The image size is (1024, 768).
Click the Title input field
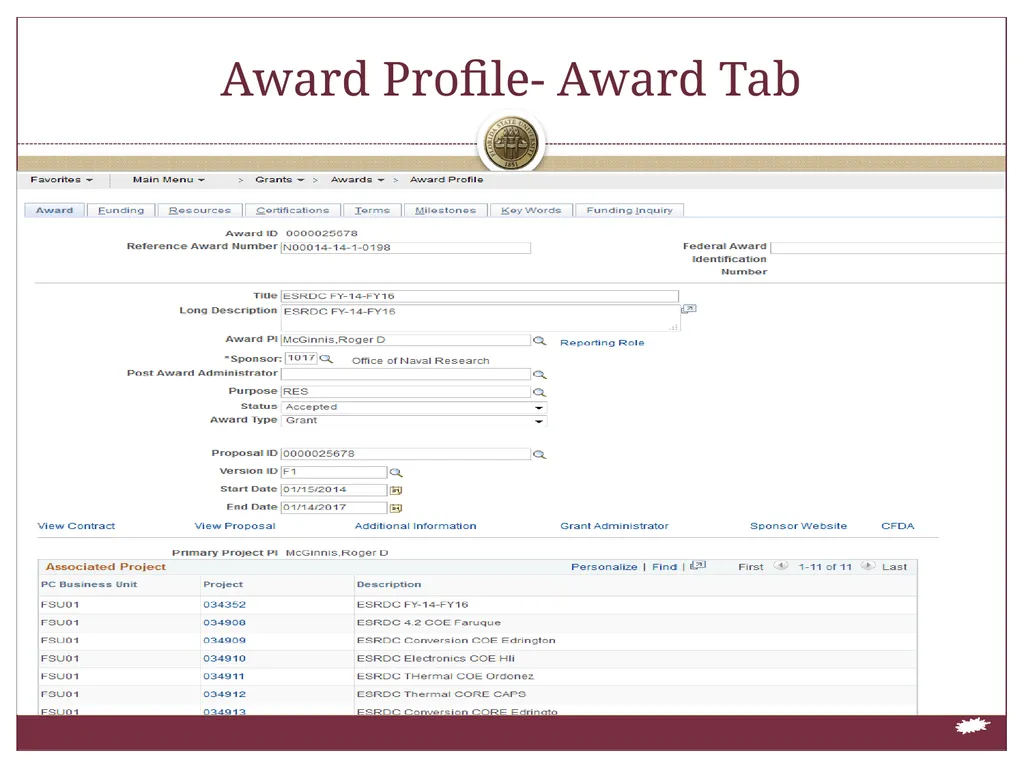[479, 296]
